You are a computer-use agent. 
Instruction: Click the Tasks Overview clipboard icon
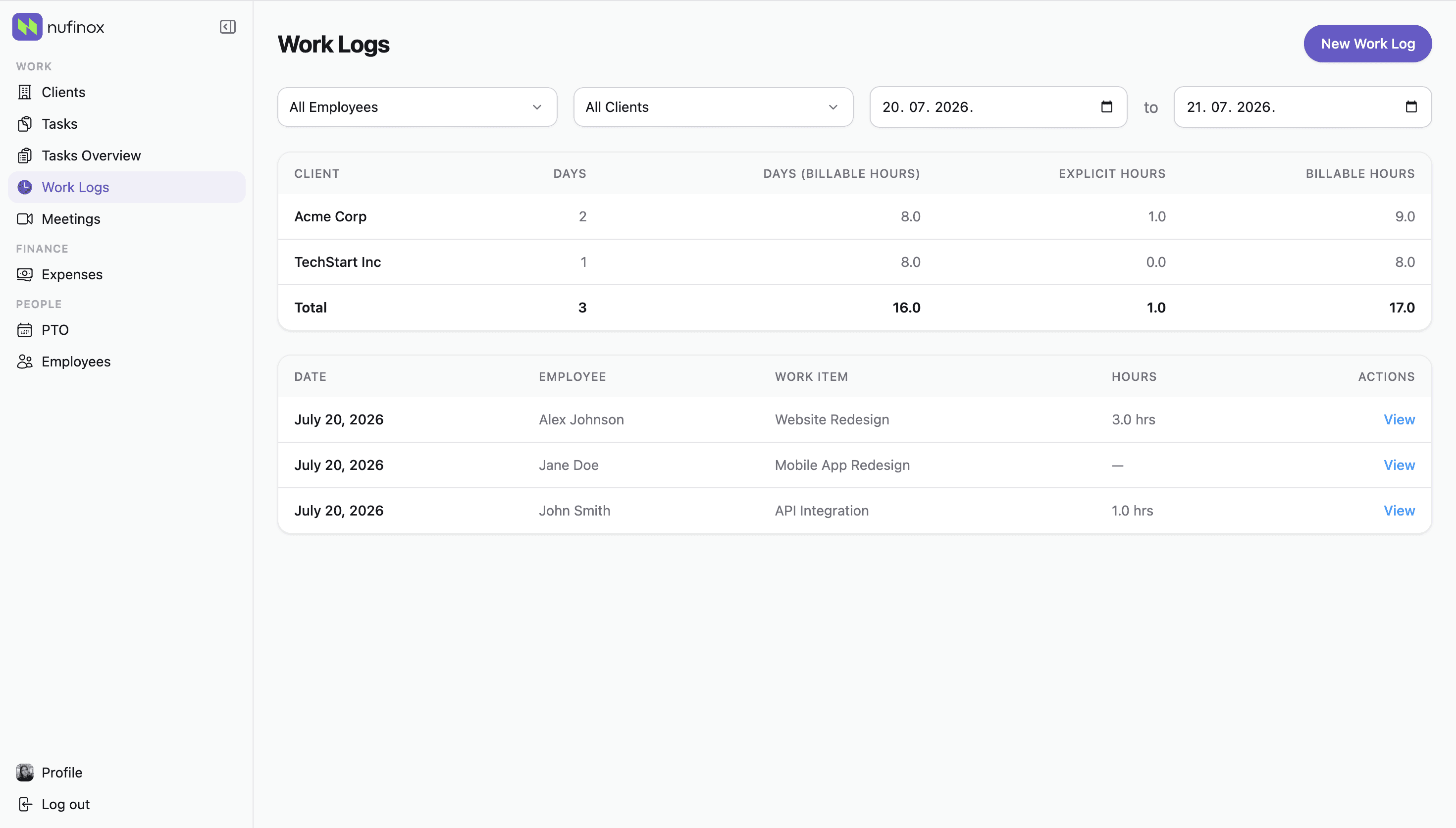point(24,156)
